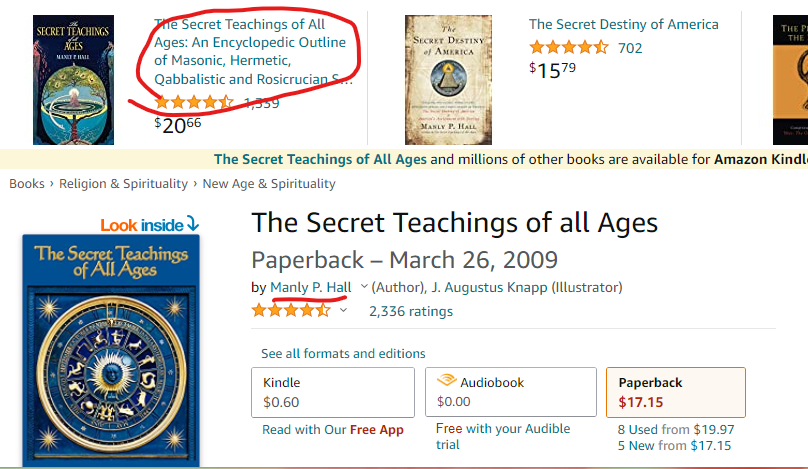Open The Secret Destiny of America cover image
808x469 pixels.
click(x=448, y=80)
